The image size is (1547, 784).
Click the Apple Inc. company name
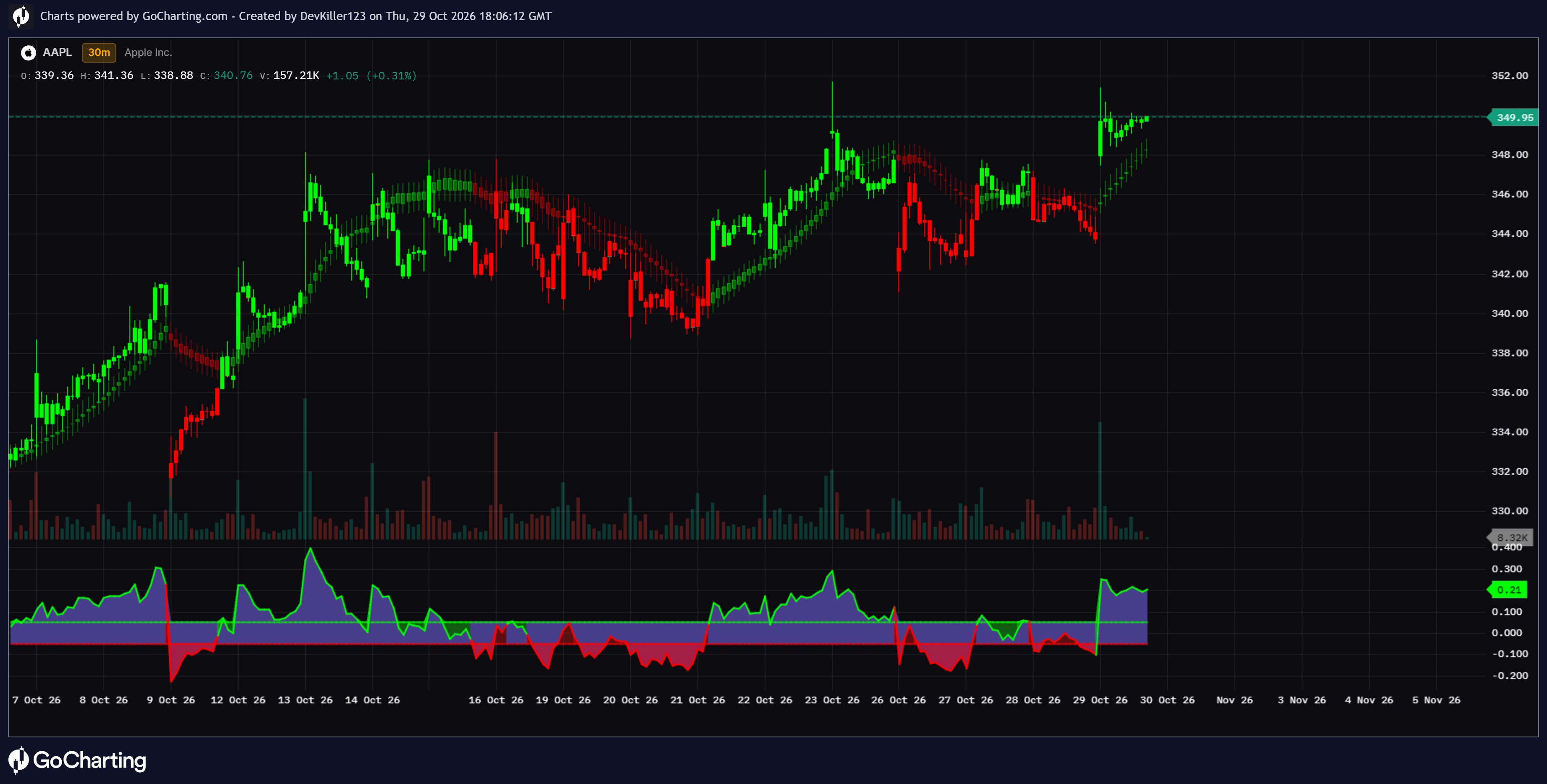148,52
